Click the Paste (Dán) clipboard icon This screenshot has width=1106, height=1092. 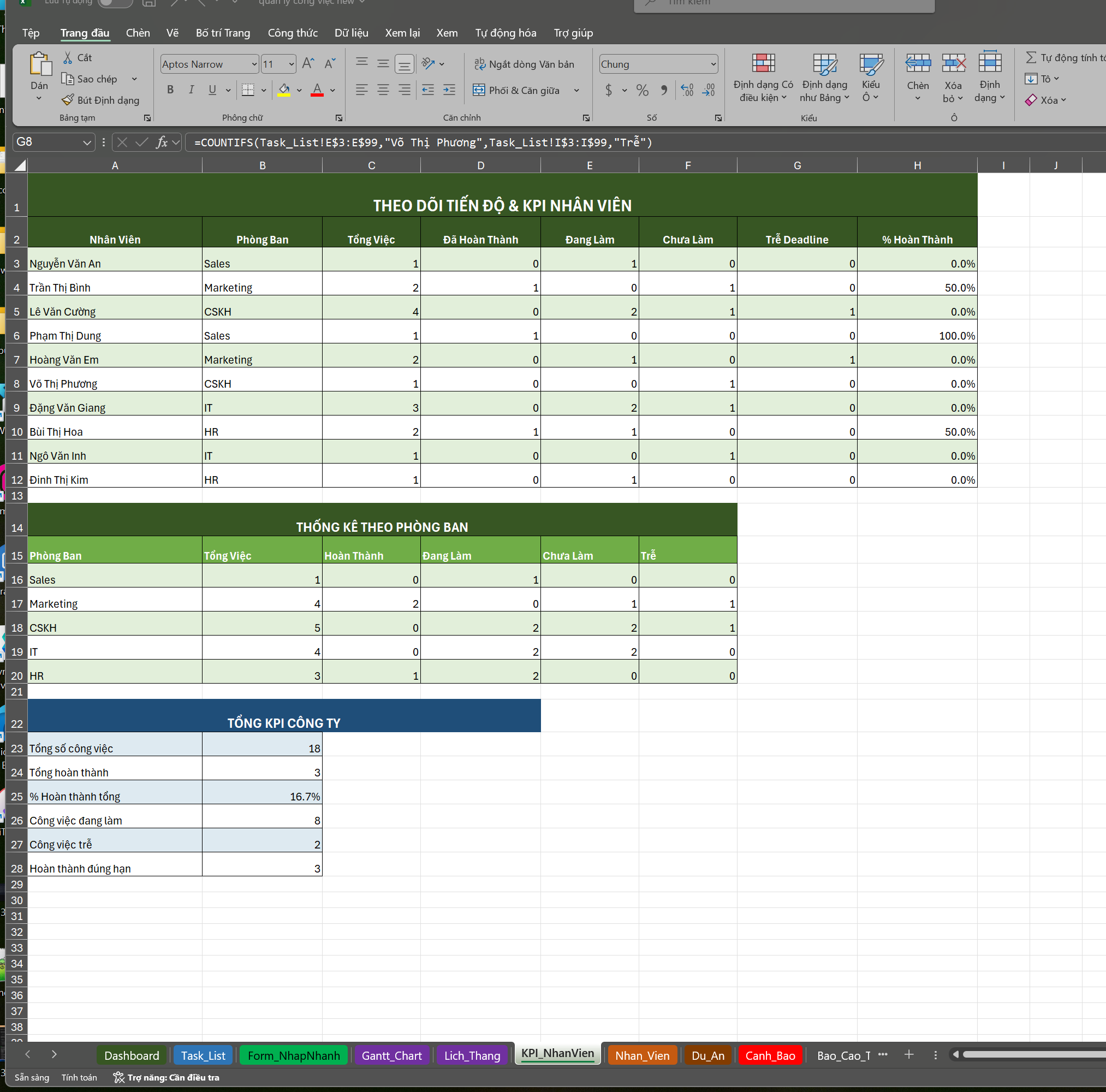pos(40,63)
